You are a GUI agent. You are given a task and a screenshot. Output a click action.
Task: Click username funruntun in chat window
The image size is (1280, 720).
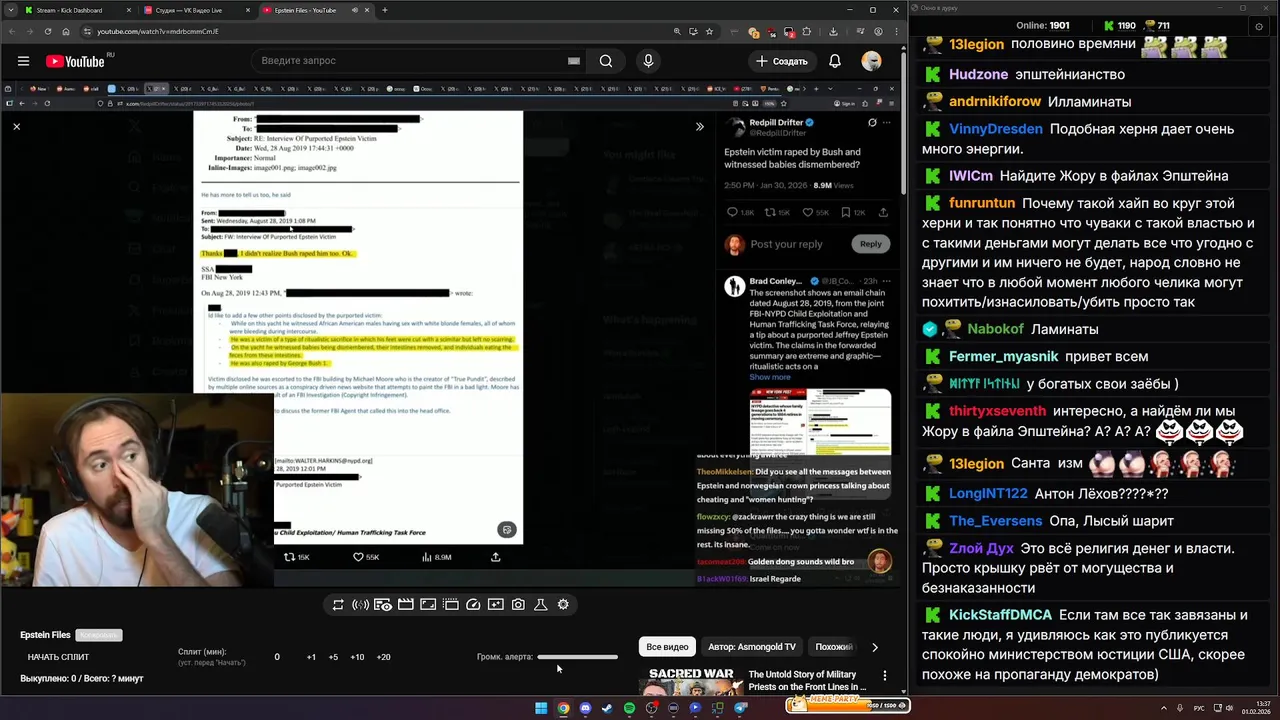982,203
